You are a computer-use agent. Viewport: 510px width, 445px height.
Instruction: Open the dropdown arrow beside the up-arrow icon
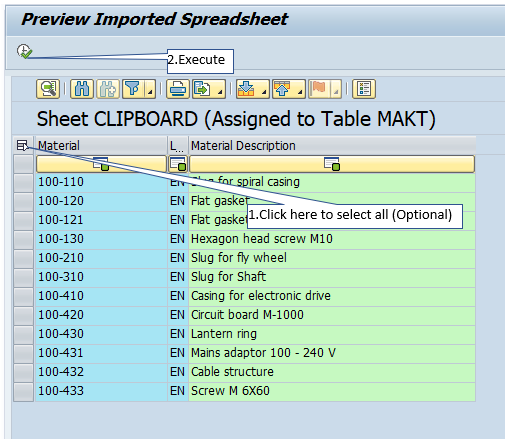pos(300,89)
